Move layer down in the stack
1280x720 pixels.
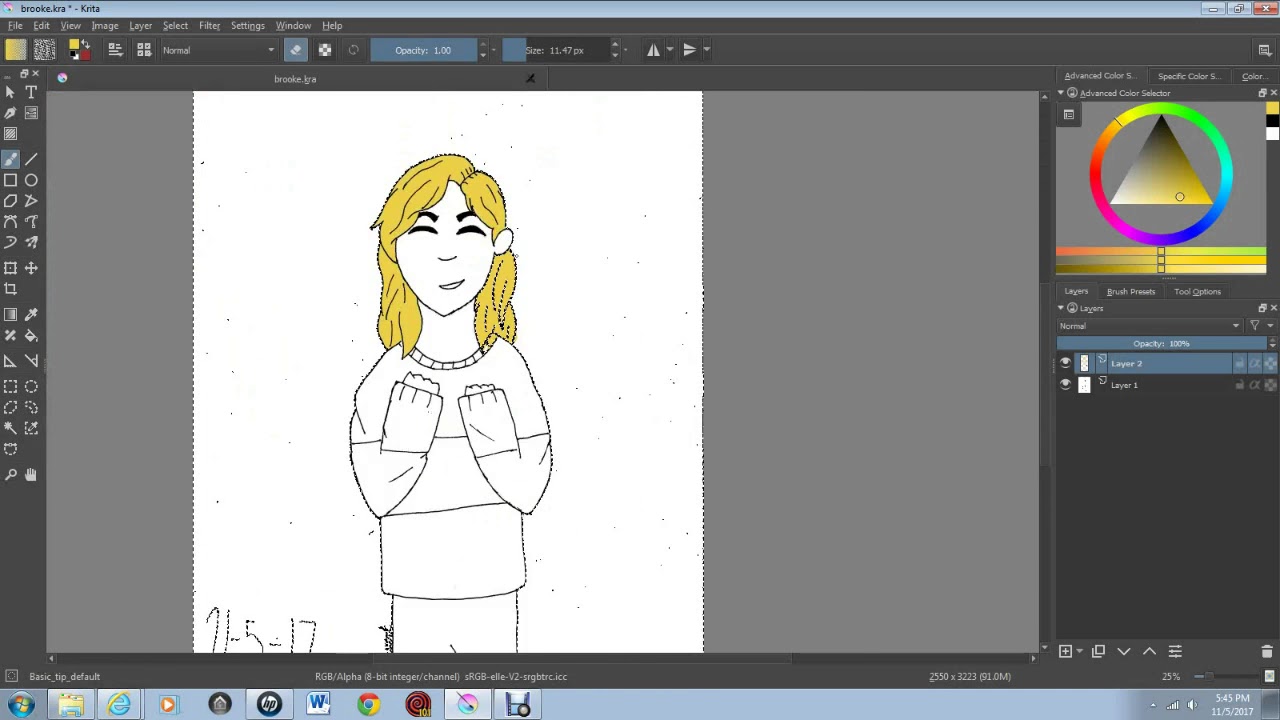click(x=1124, y=652)
